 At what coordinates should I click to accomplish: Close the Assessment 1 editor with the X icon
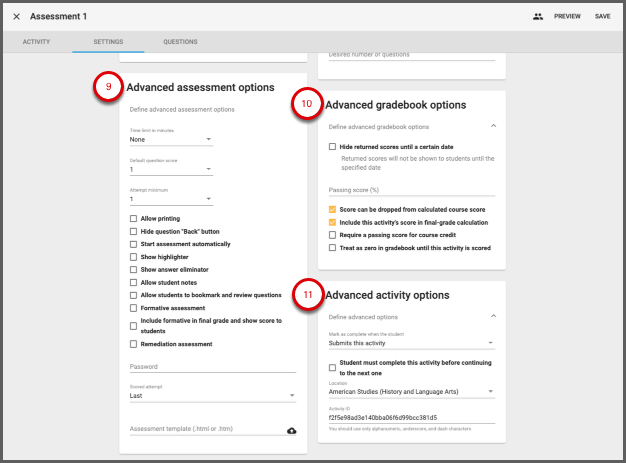coord(16,17)
